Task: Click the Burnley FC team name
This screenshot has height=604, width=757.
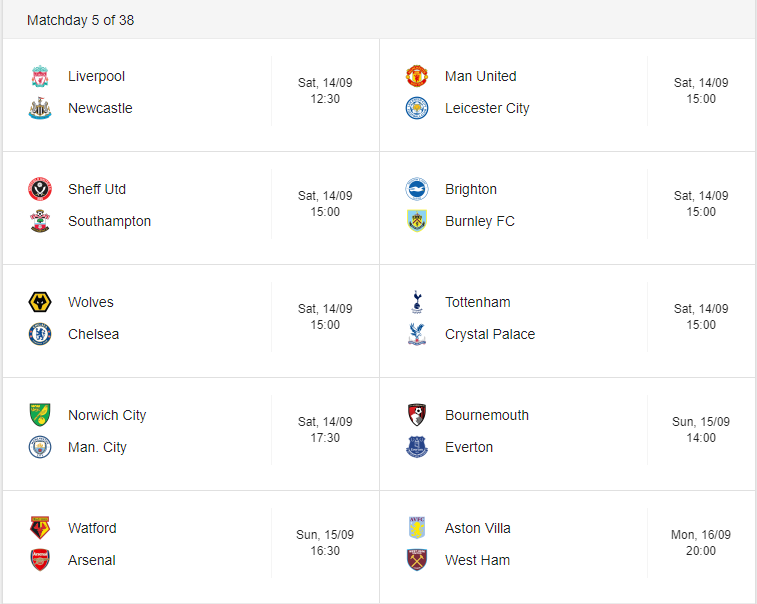Action: point(480,221)
